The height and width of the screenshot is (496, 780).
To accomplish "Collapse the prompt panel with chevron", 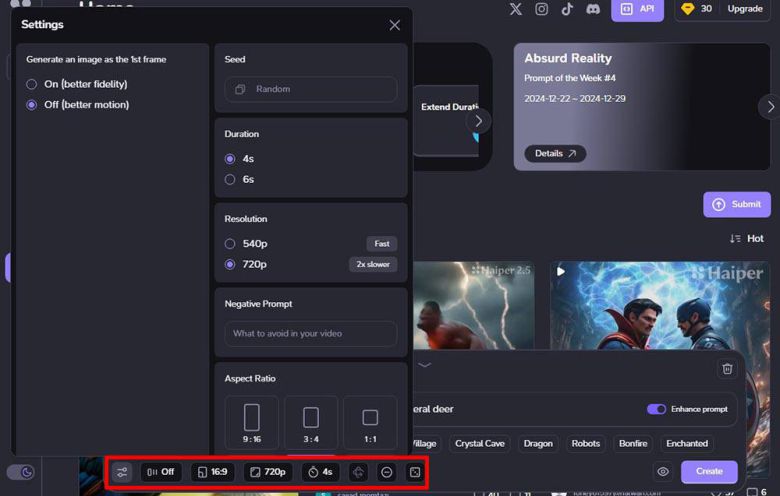I will pos(425,365).
